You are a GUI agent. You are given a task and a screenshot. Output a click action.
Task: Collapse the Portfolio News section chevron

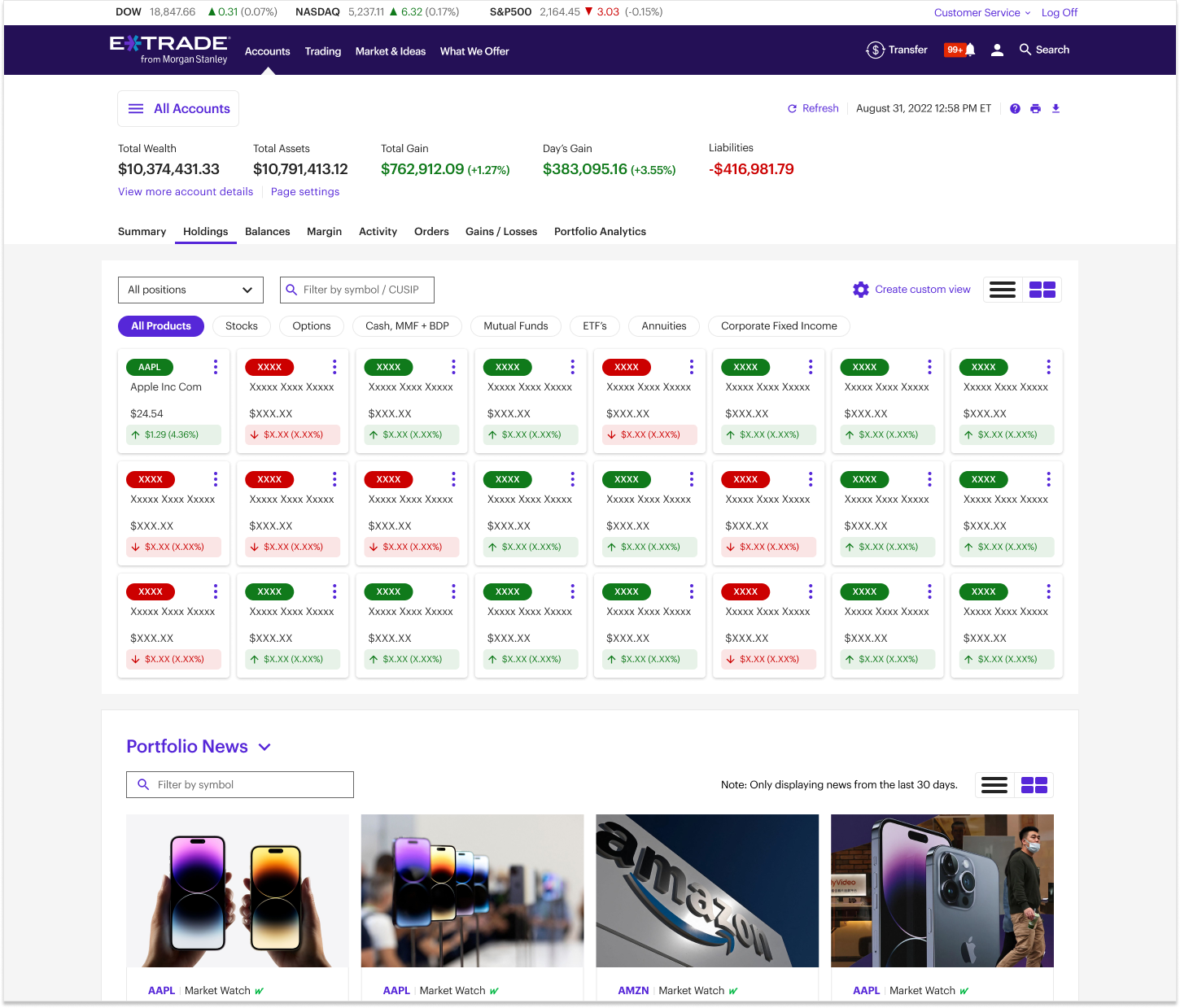(x=264, y=747)
